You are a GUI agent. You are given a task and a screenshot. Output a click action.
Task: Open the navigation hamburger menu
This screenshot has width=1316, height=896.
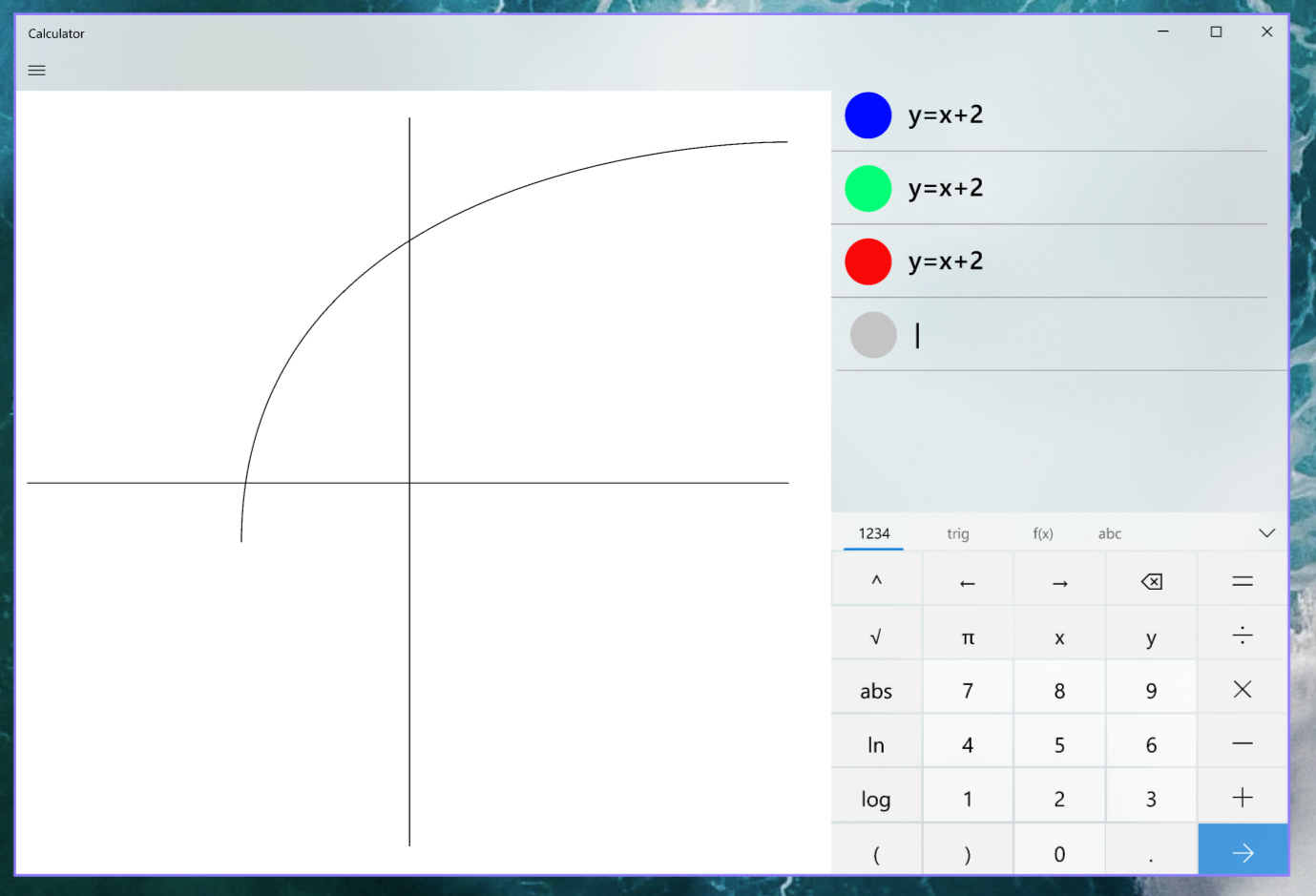(x=36, y=70)
